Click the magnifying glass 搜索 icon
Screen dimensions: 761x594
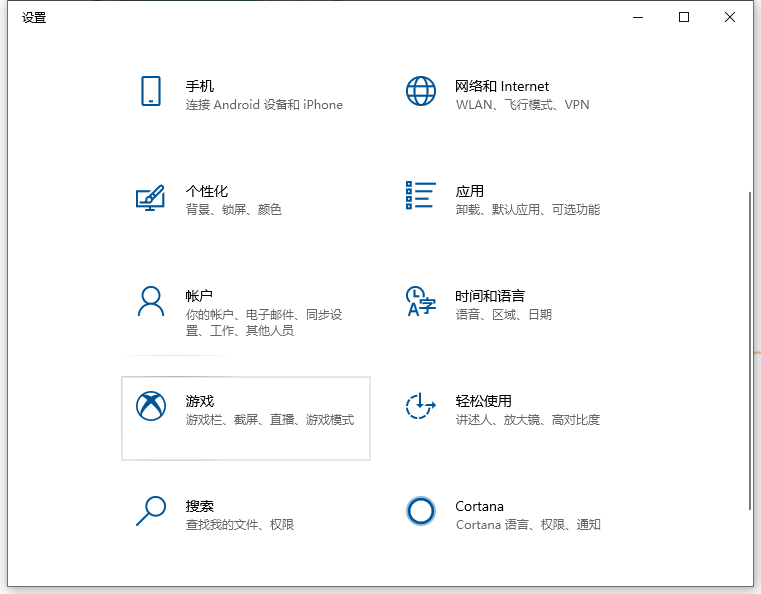[150, 511]
